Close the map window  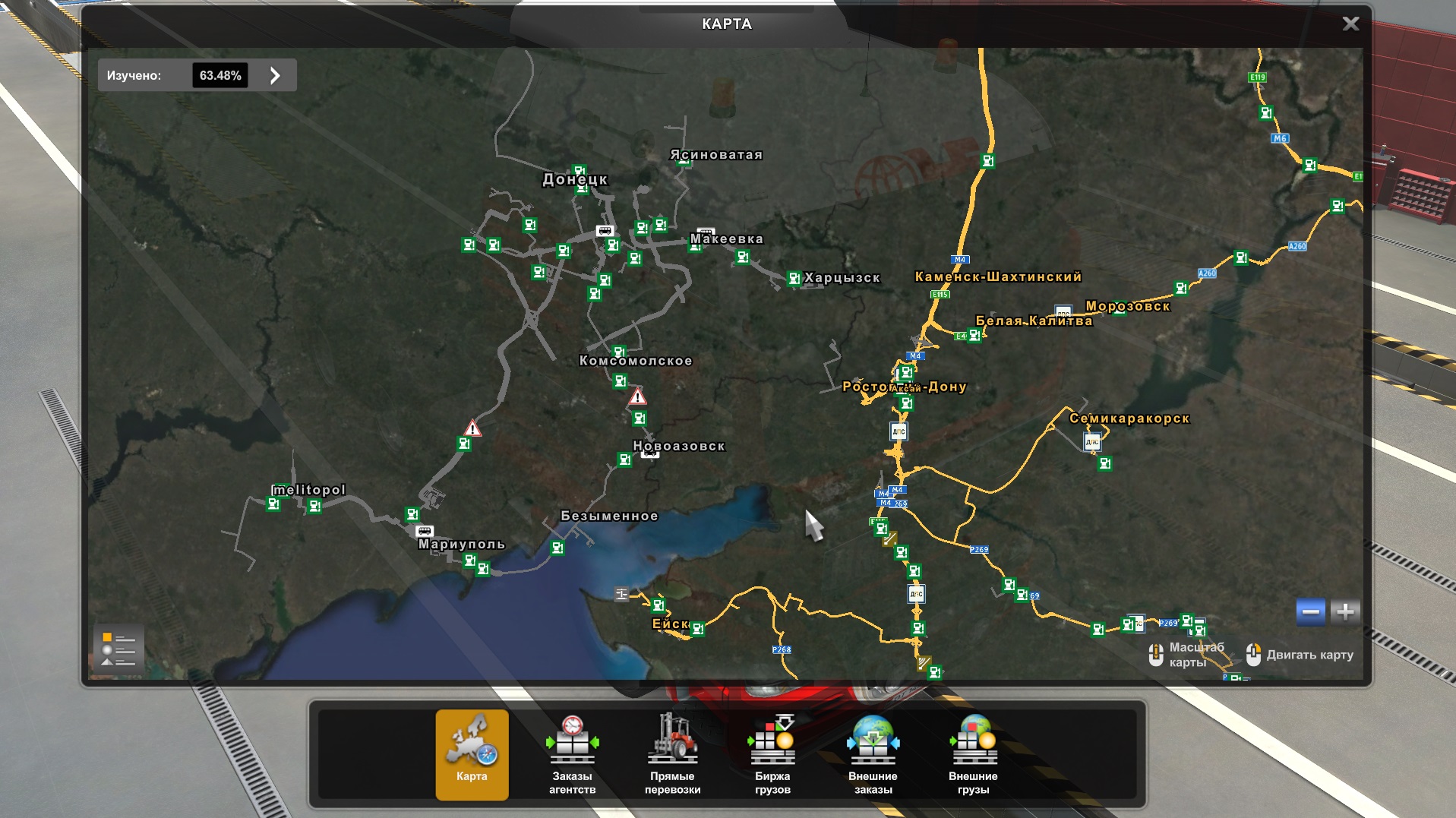click(x=1350, y=24)
